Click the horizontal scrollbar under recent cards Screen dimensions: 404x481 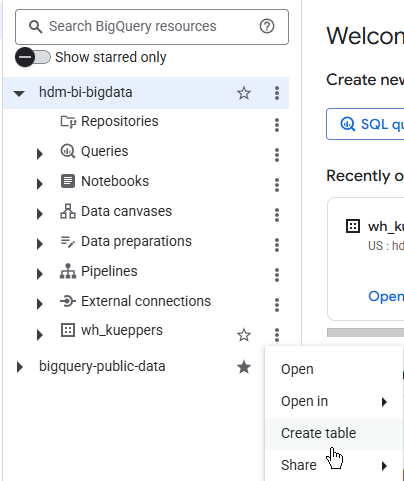365,332
